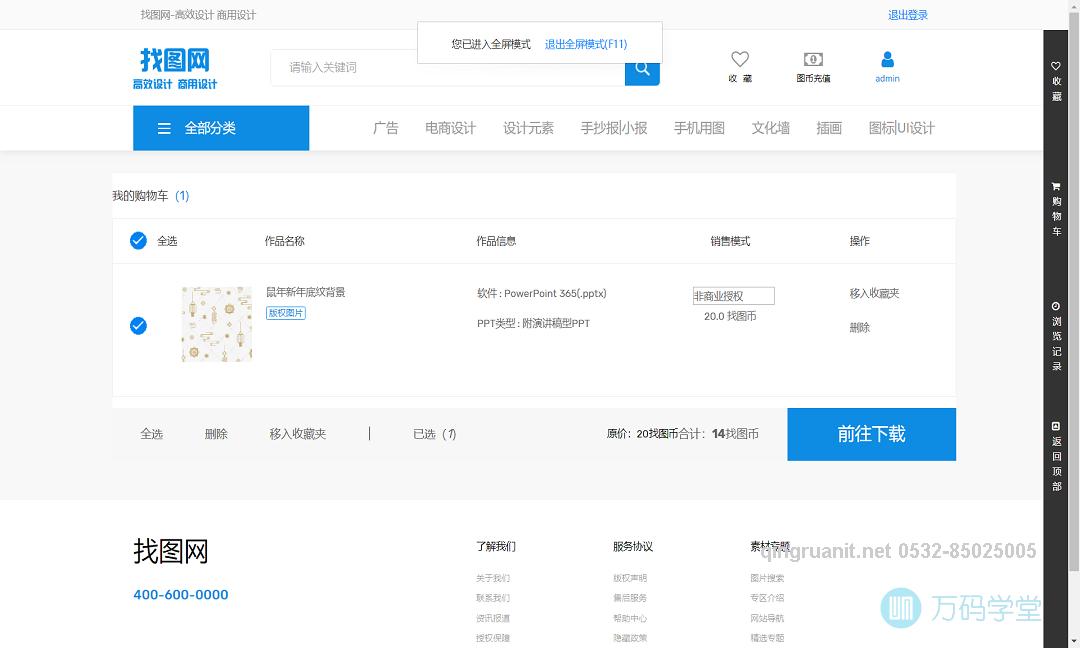Click the hamburger icon beside 全部分类

(x=163, y=128)
